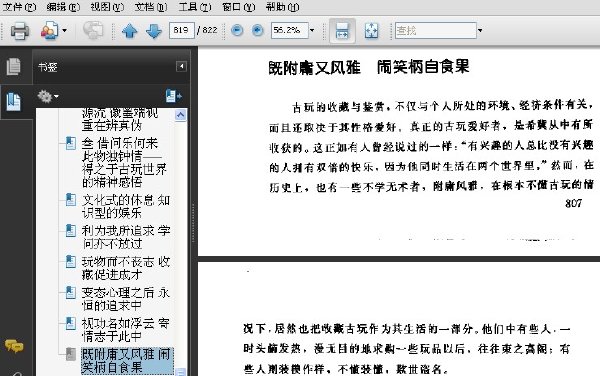This screenshot has width=600, height=376.
Task: Open the 工具 (Tools) menu
Action: (x=195, y=7)
